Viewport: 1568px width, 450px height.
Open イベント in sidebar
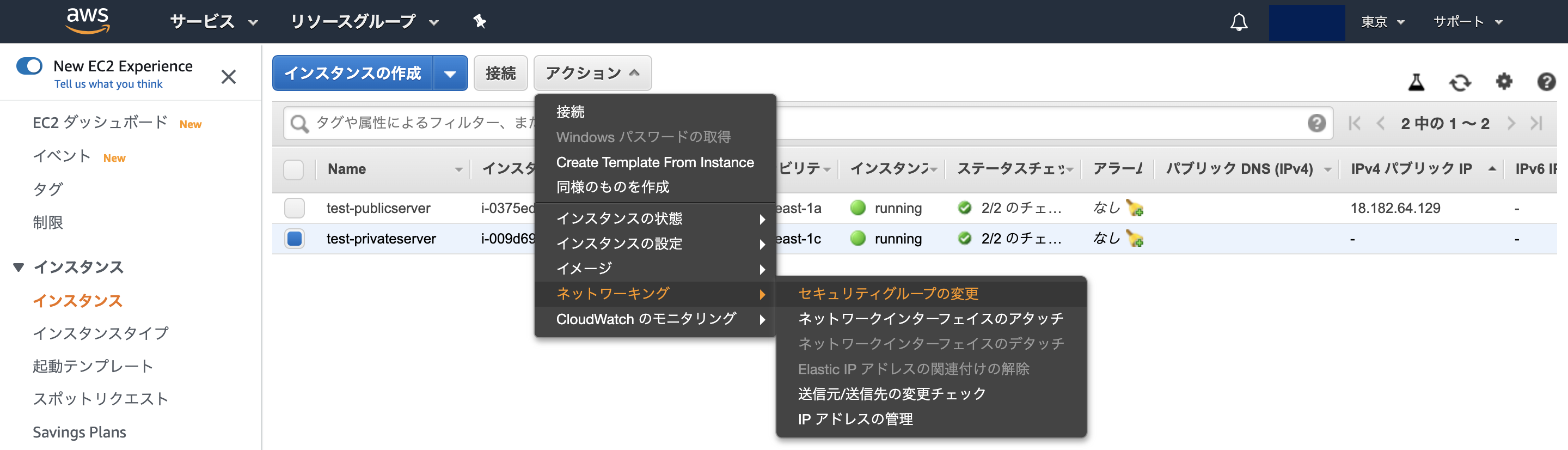pyautogui.click(x=62, y=156)
